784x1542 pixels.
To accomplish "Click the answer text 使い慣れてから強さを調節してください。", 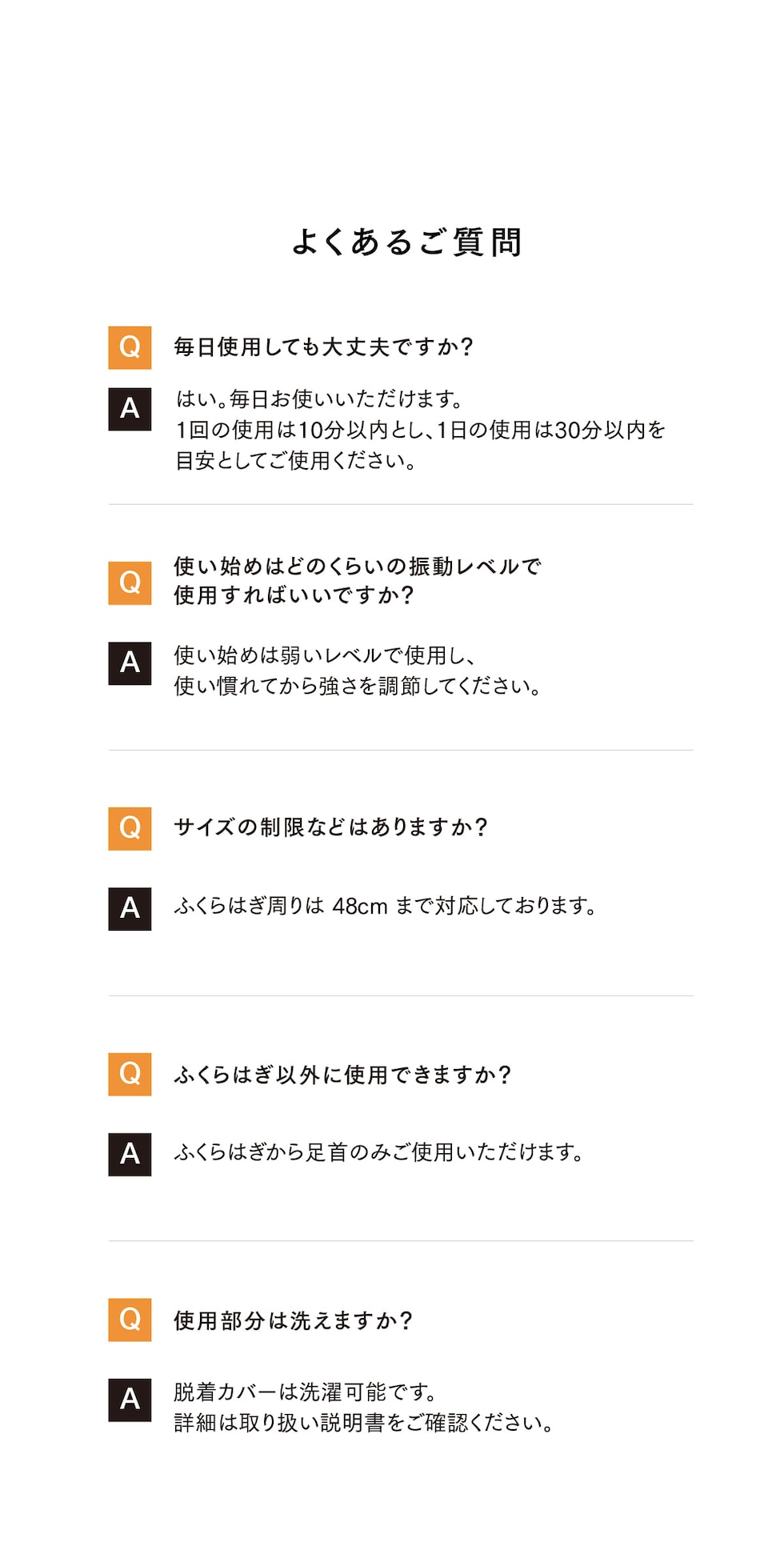I will click(358, 687).
